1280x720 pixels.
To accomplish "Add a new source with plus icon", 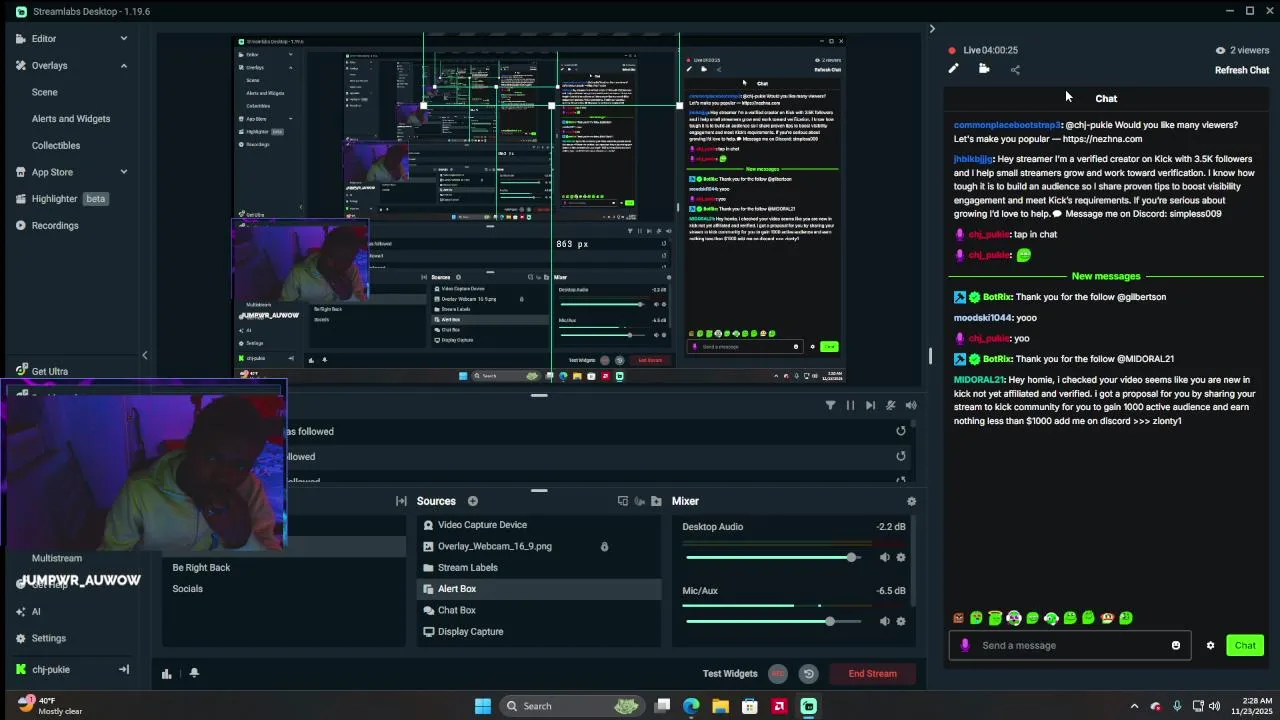I will tap(473, 501).
